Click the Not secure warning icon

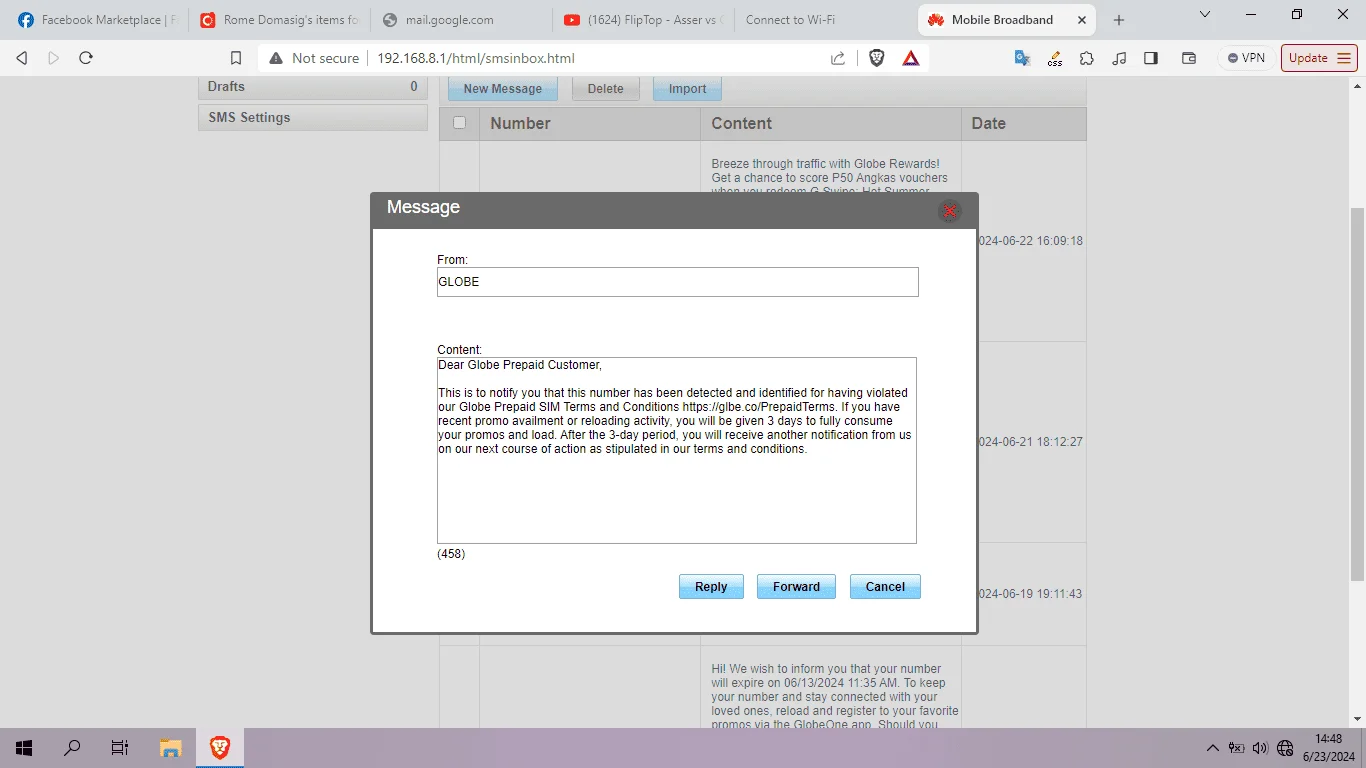tap(276, 58)
